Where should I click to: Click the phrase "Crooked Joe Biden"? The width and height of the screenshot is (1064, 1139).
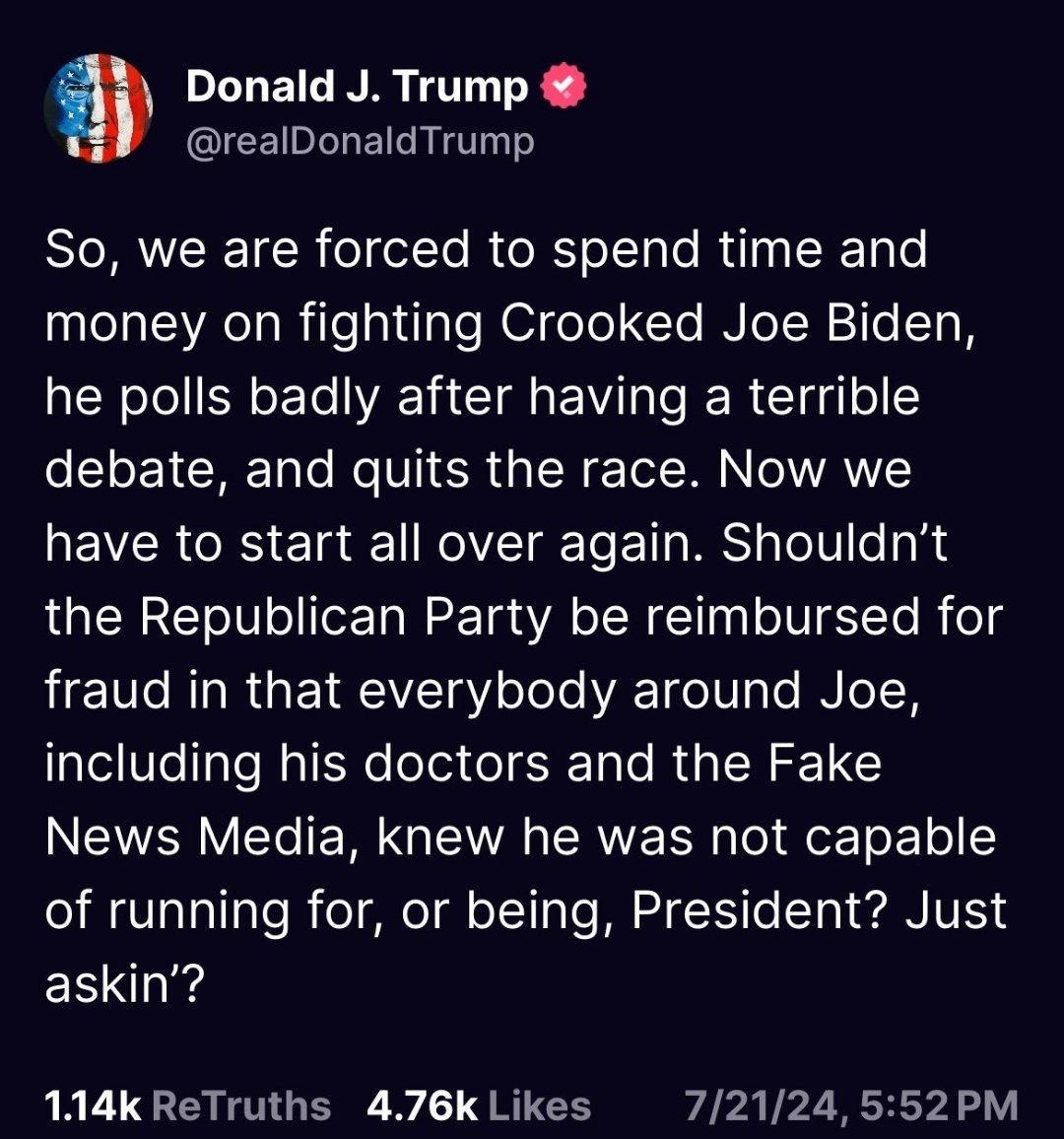pyautogui.click(x=731, y=324)
